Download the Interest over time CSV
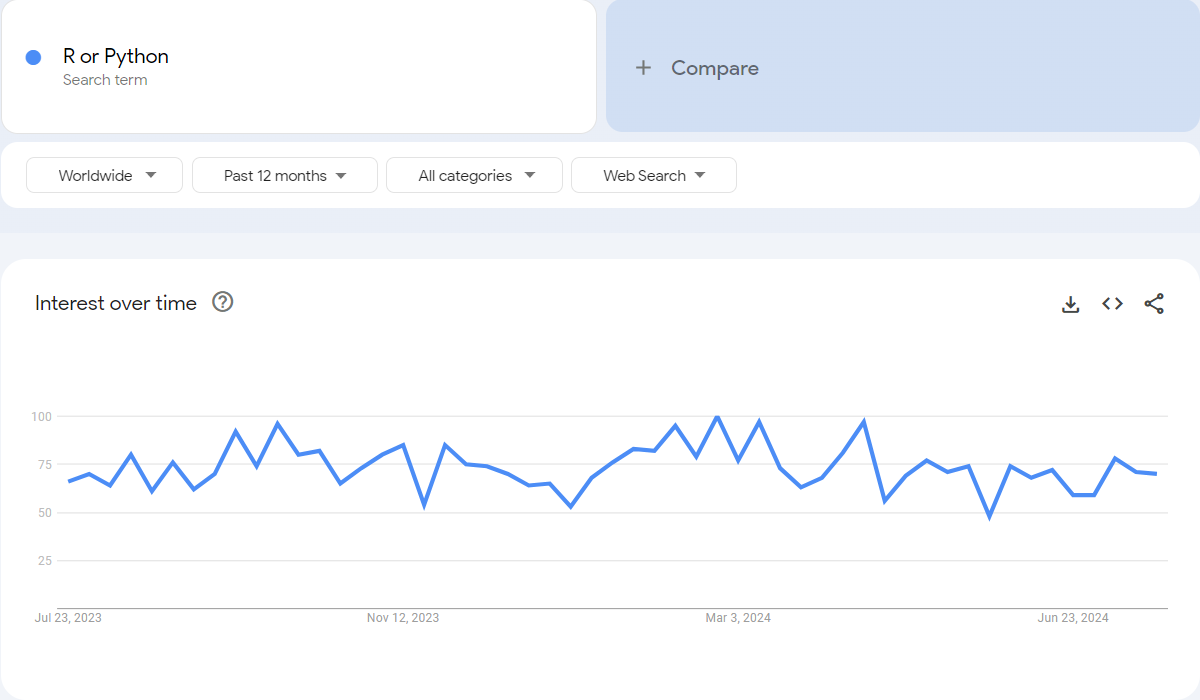Screen dimensions: 1200x700 [1070, 304]
